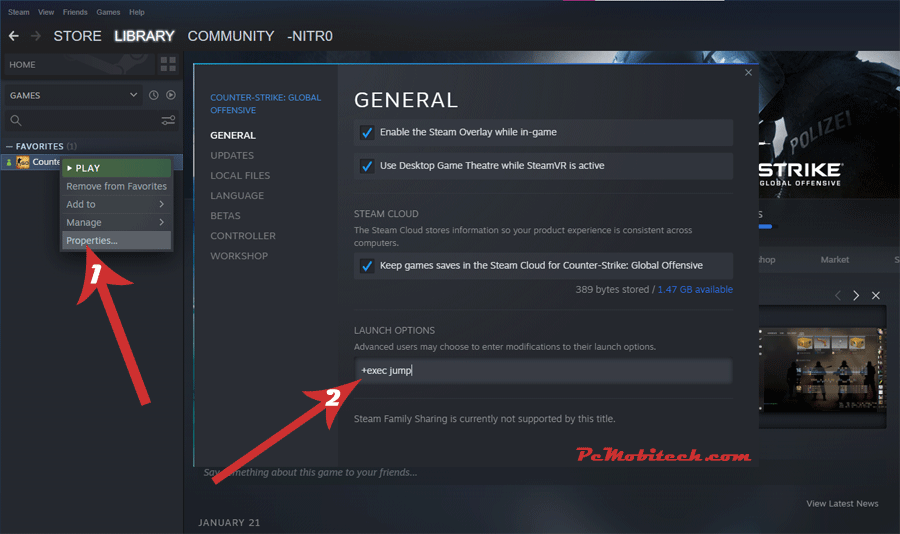Screen dimensions: 900x534
Task: Click the ready-to-play circle icon
Action: (171, 95)
